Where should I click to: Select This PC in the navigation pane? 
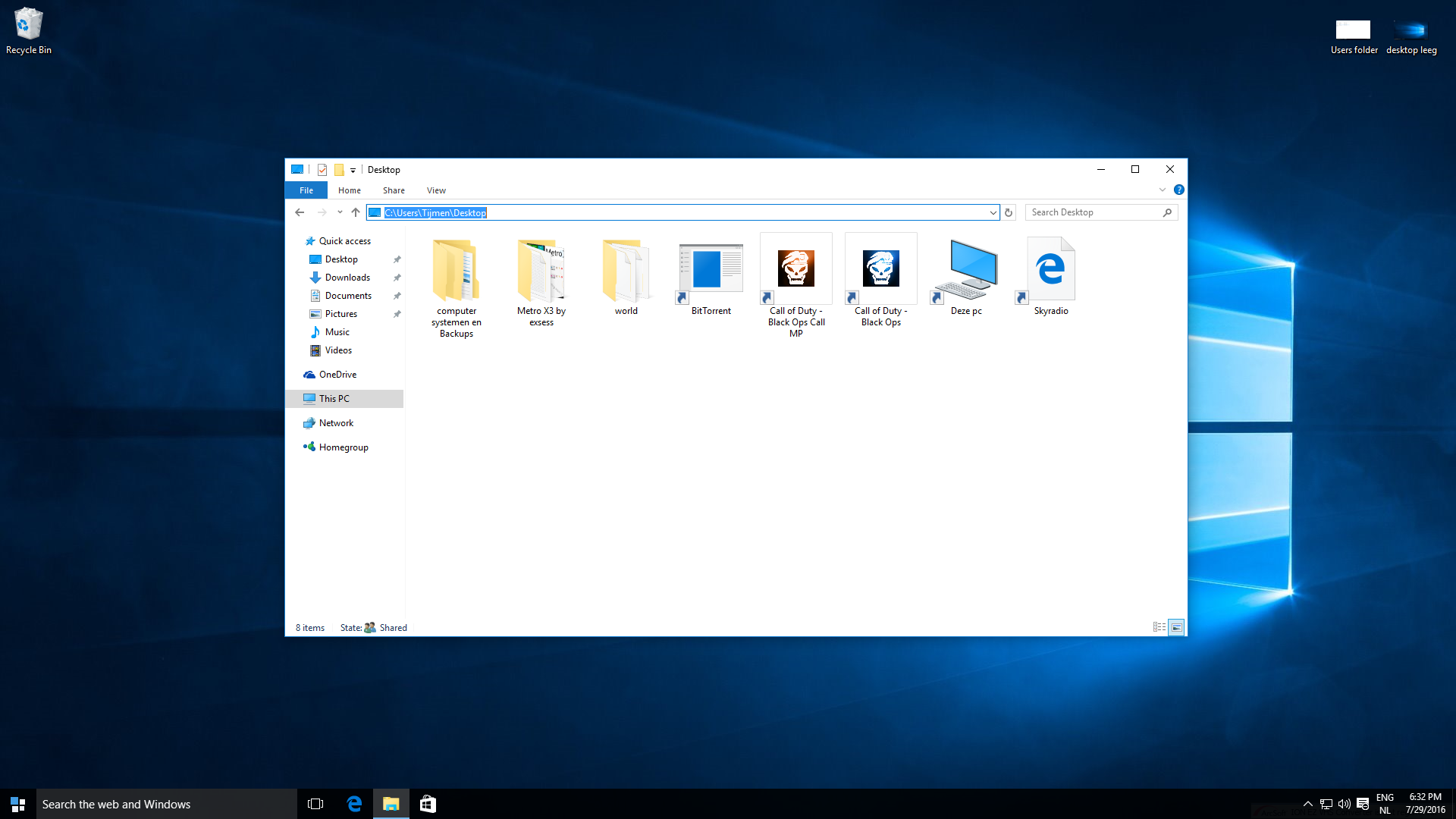[344, 399]
